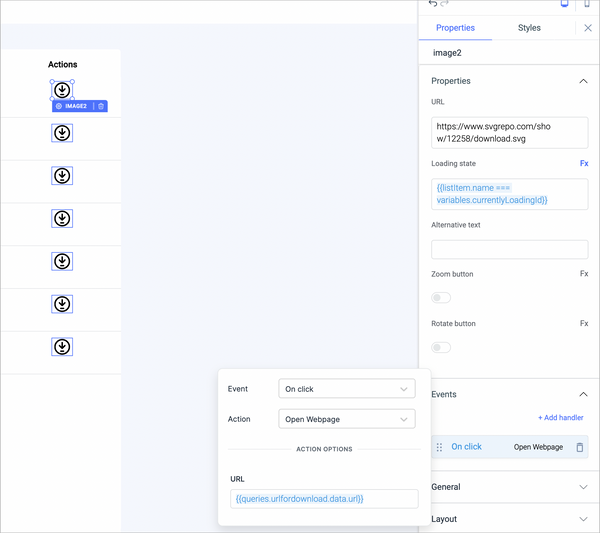This screenshot has width=600, height=533.
Task: Delete IMAGE2 via trash icon on canvas label
Action: click(x=100, y=106)
